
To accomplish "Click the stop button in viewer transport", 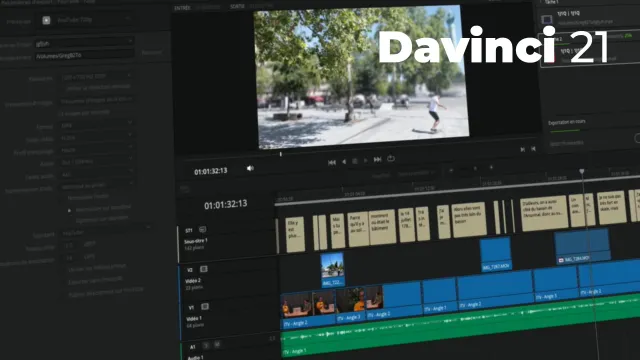I will pos(355,161).
